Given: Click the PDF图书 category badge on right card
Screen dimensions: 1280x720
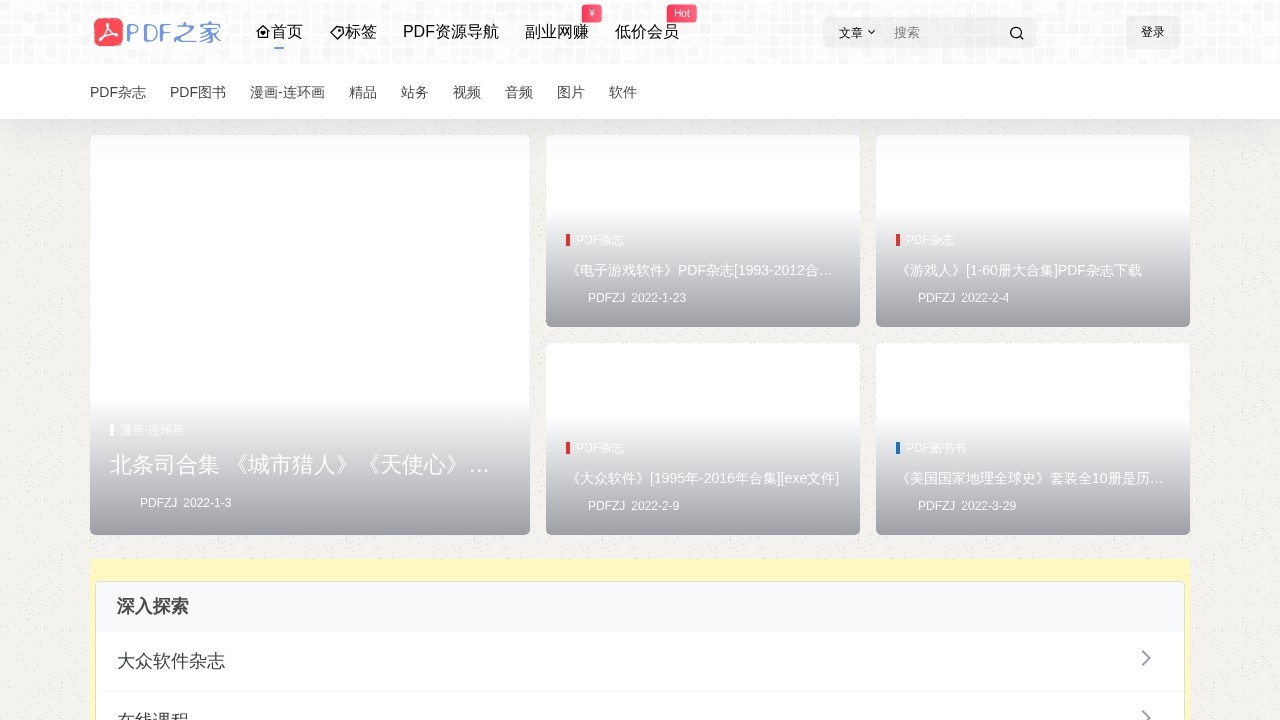Looking at the screenshot, I should click(936, 448).
